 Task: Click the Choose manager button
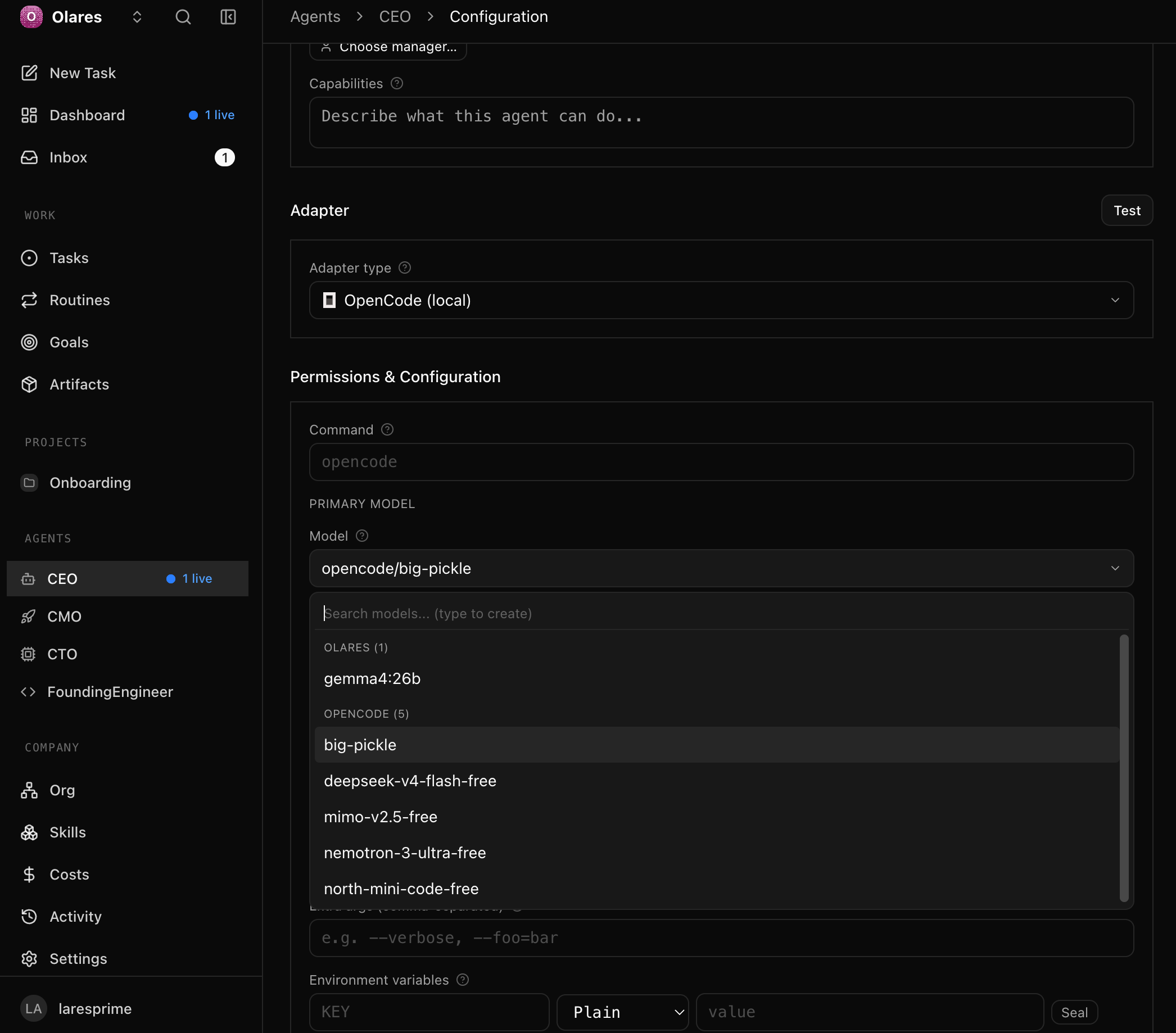tap(388, 49)
